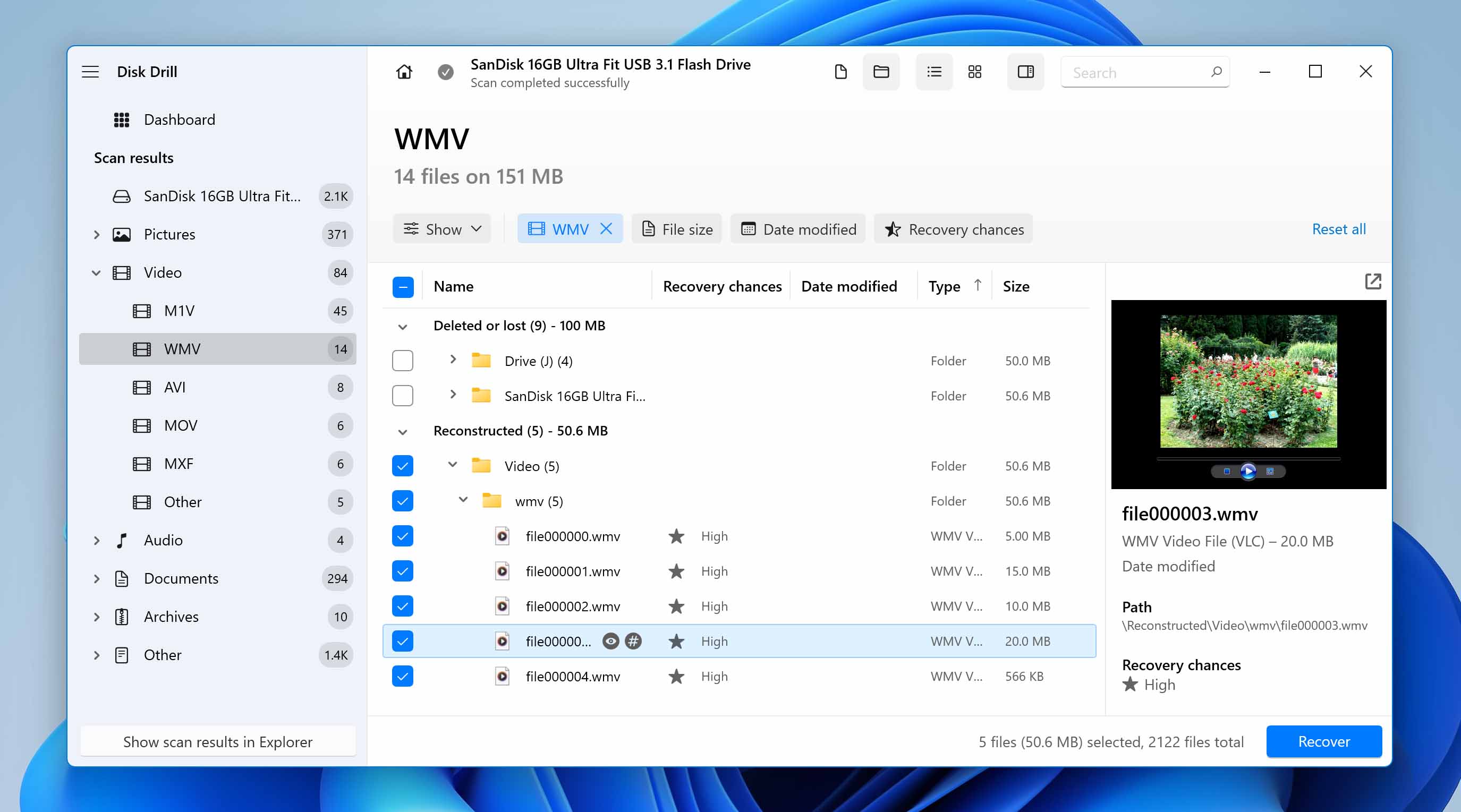Check the SanDisk 16GB Ultra Fi... folder checkbox

[x=403, y=396]
